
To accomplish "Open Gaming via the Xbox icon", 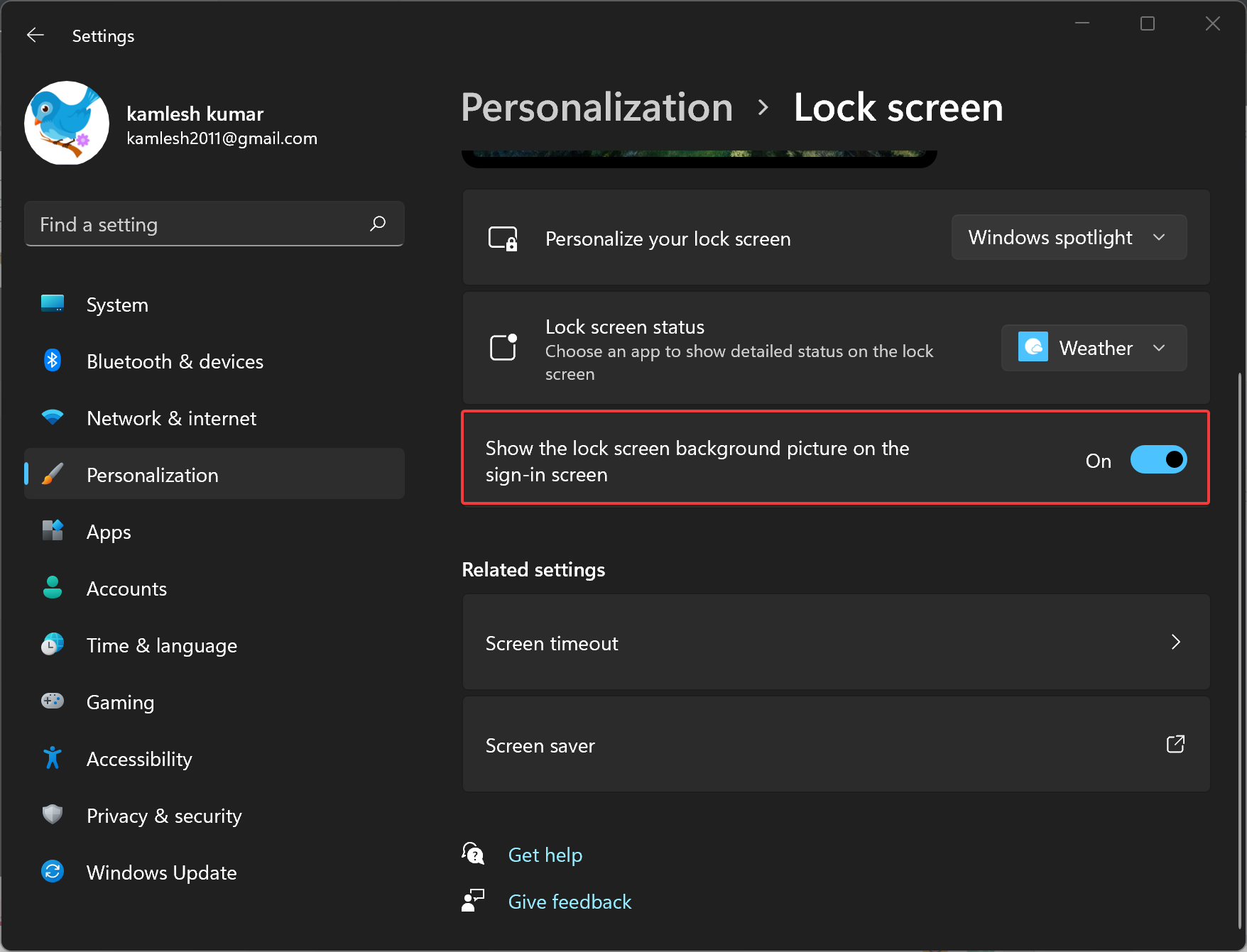I will coord(52,701).
